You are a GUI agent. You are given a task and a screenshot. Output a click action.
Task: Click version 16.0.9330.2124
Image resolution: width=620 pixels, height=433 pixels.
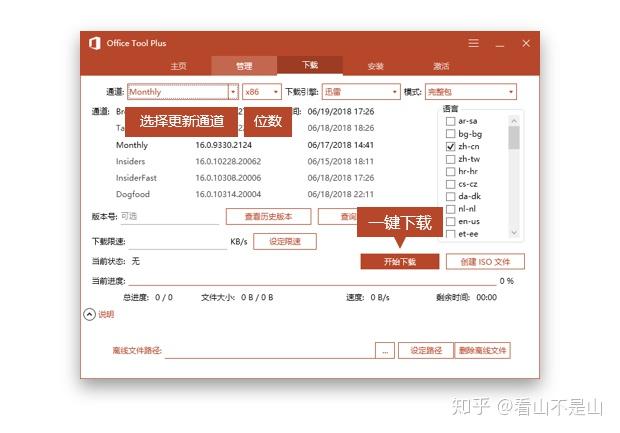tap(223, 145)
